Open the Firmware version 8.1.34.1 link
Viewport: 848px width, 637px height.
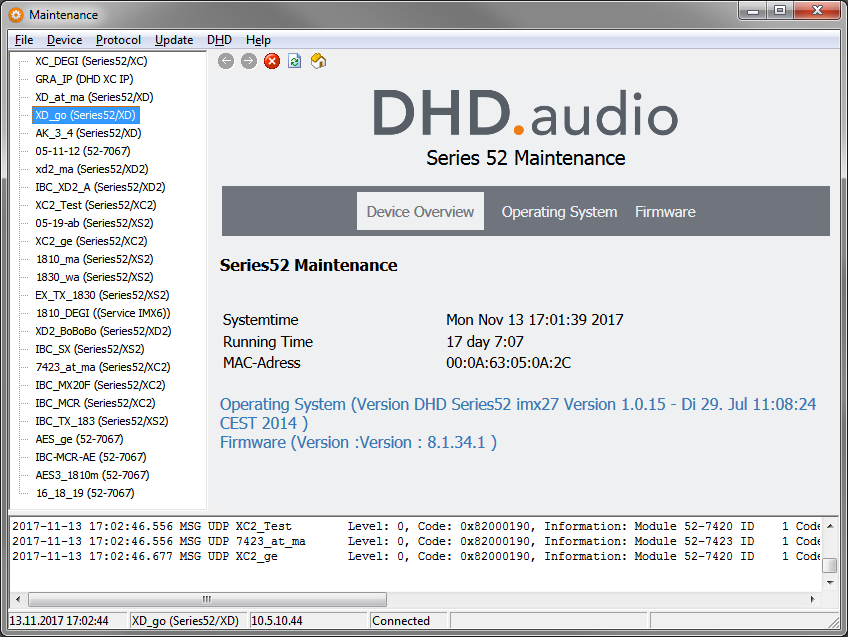(x=358, y=442)
